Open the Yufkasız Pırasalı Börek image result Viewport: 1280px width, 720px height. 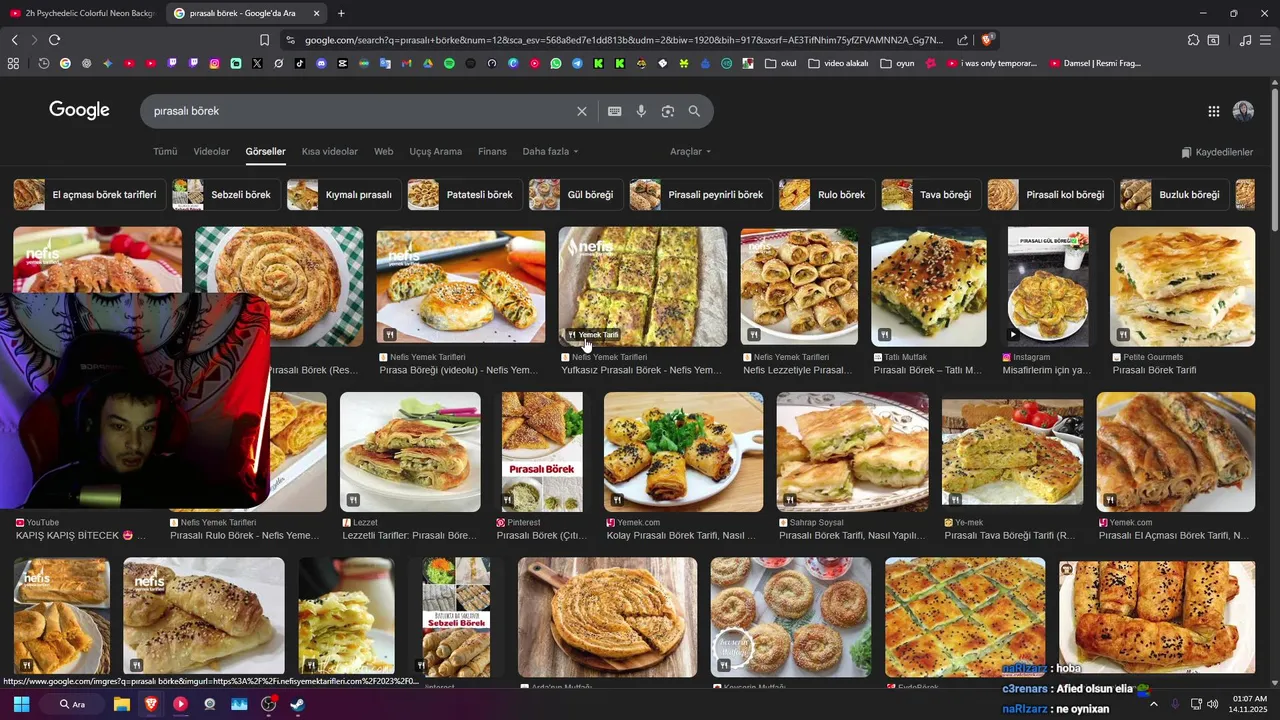[642, 287]
